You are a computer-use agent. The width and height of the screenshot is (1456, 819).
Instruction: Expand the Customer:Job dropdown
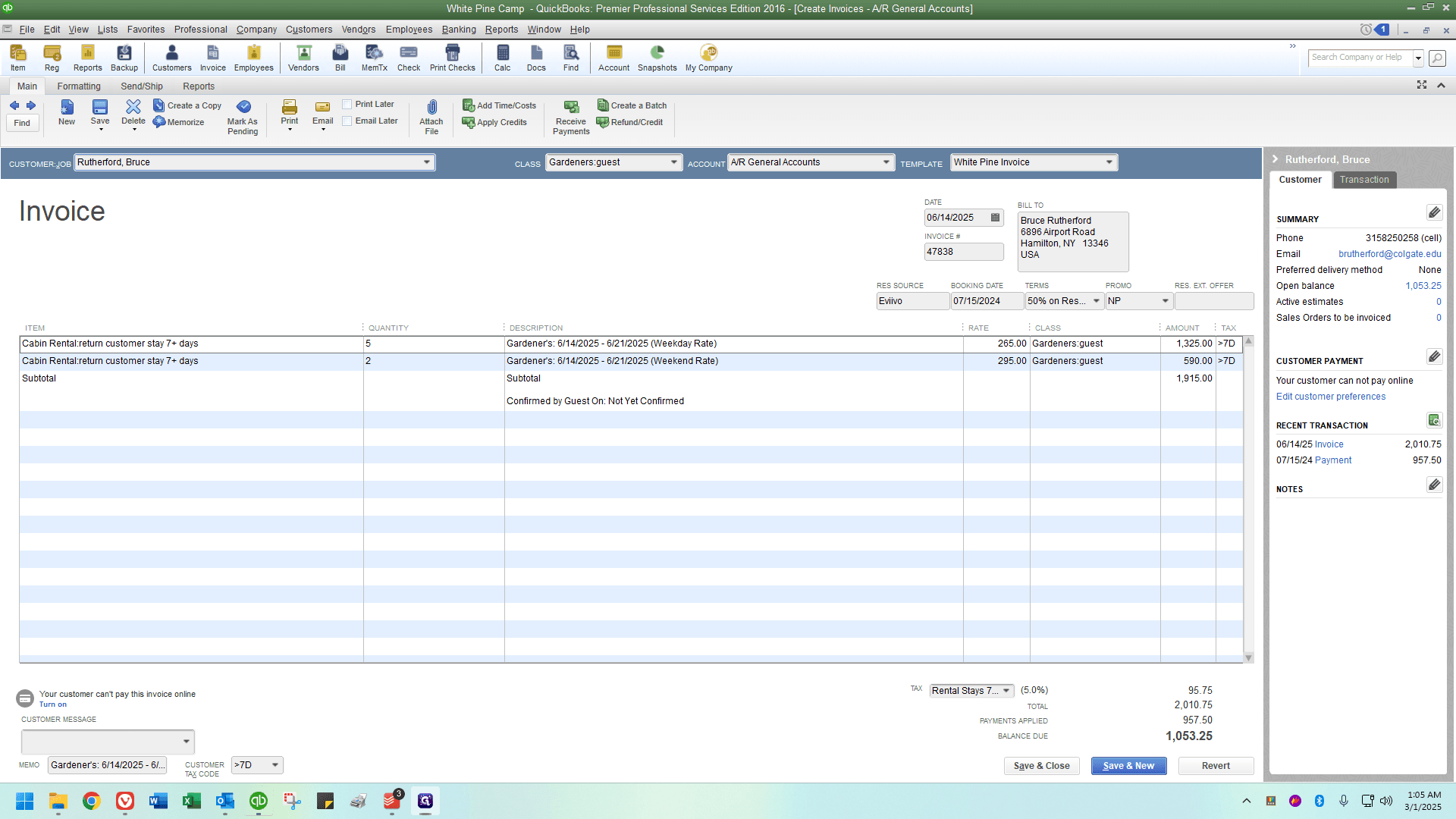click(x=427, y=162)
